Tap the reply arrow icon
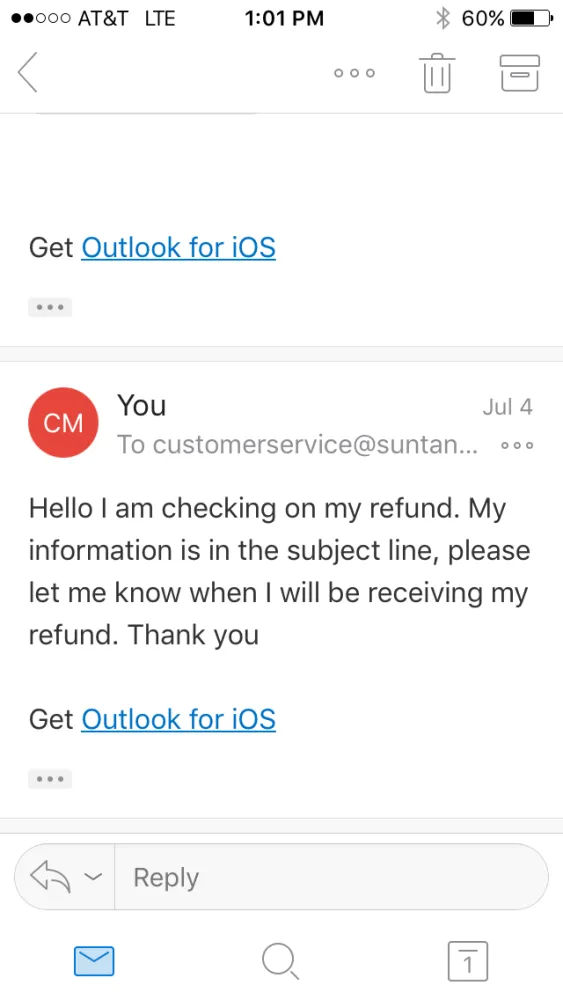Viewport: 563px width, 1000px height. pos(50,877)
